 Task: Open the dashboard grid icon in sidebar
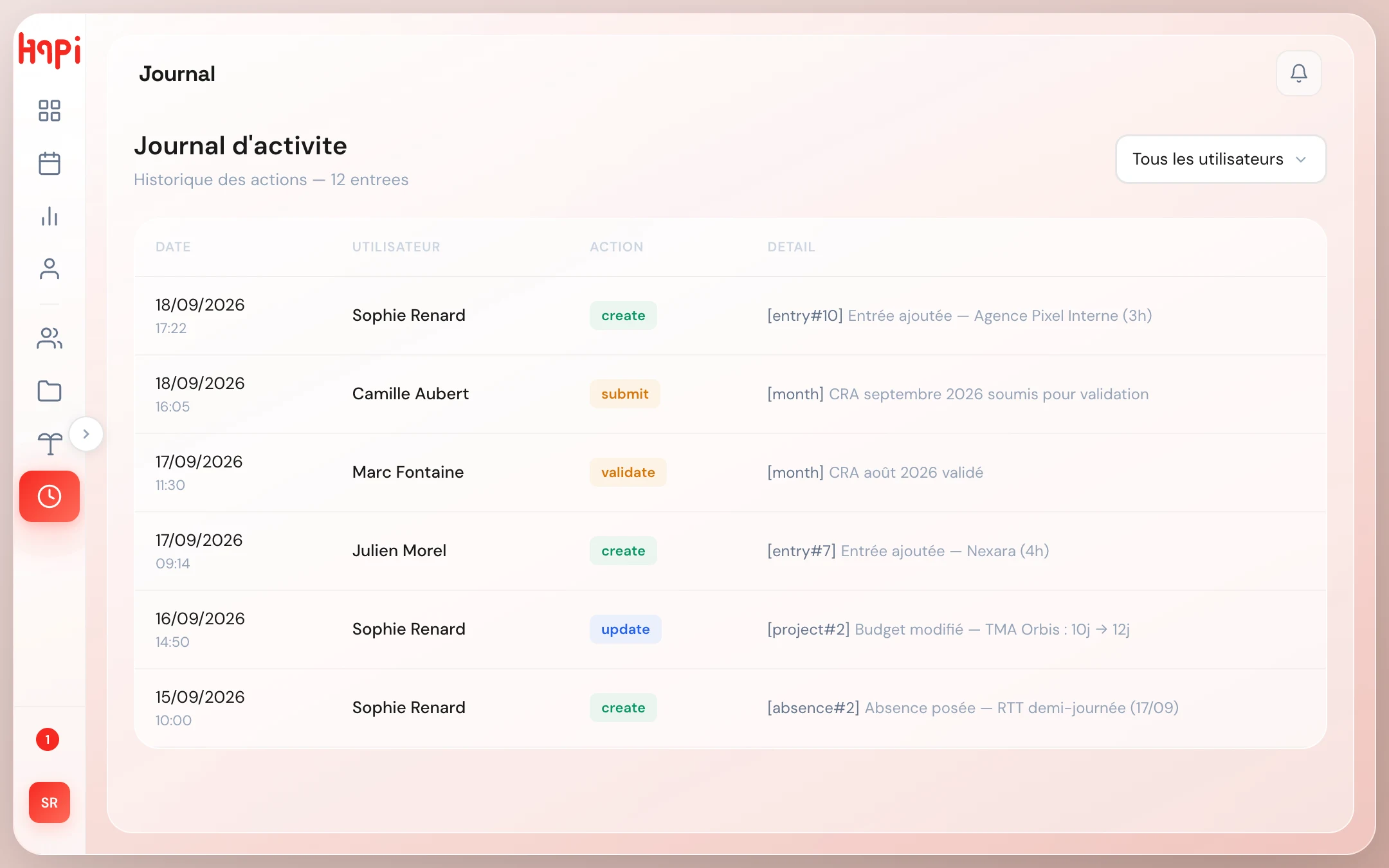coord(50,111)
